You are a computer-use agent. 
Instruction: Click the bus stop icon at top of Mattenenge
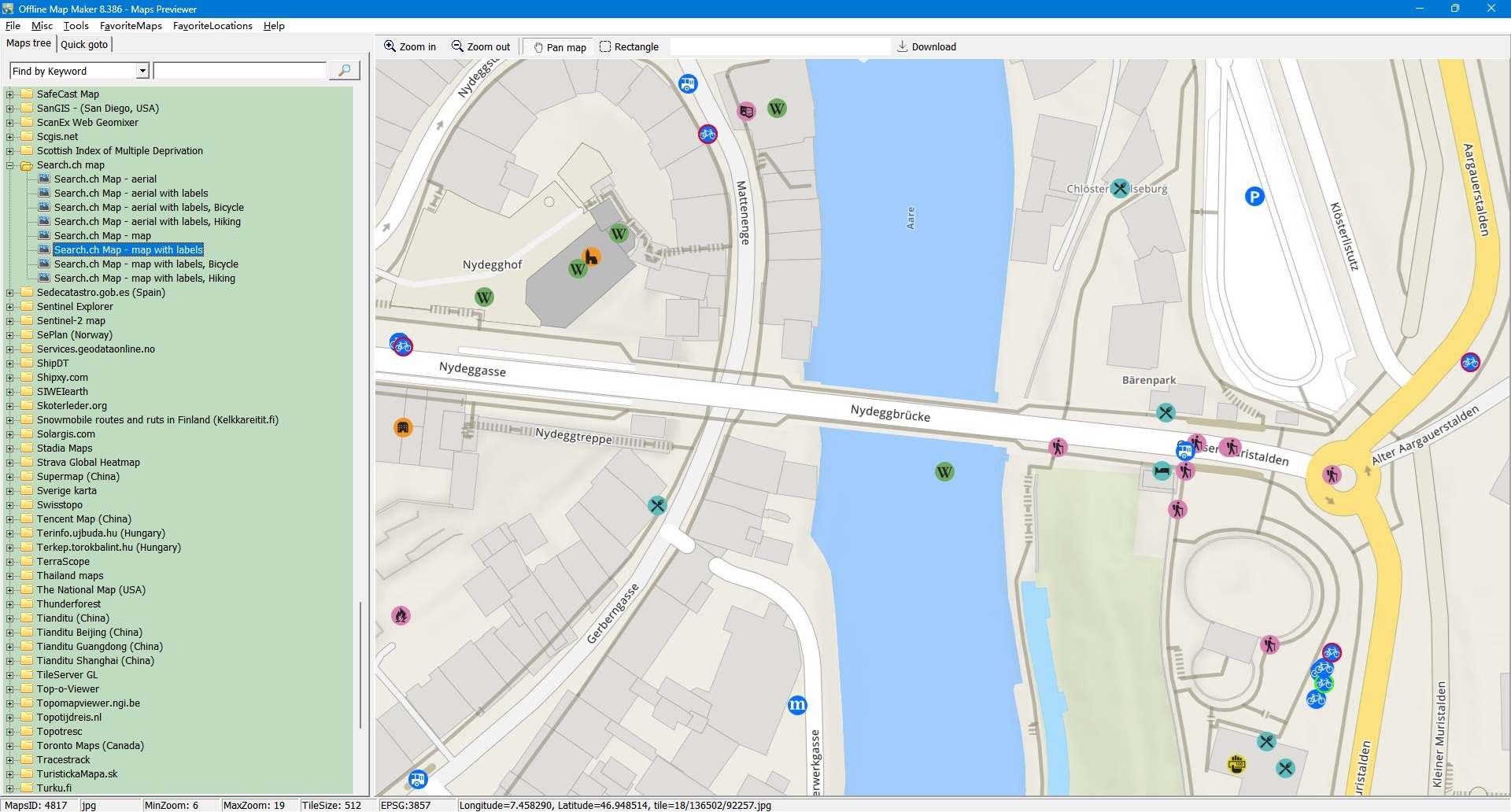[x=688, y=83]
